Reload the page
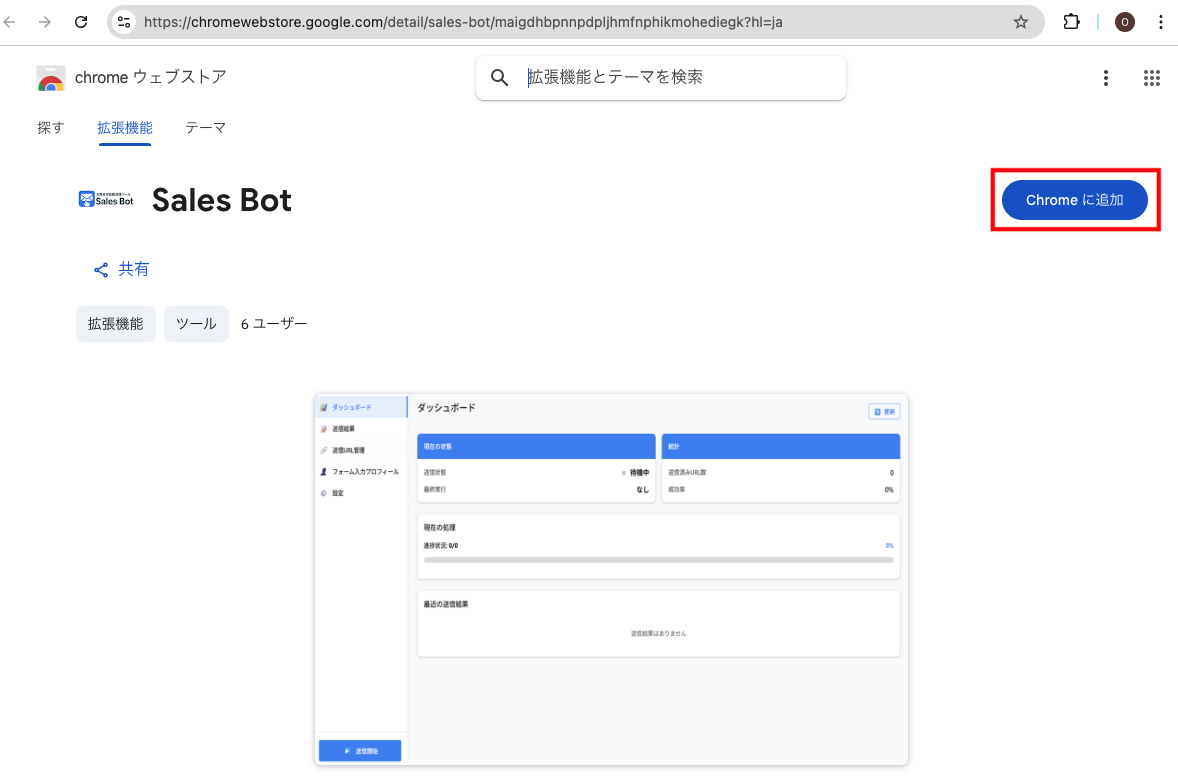 tap(81, 22)
